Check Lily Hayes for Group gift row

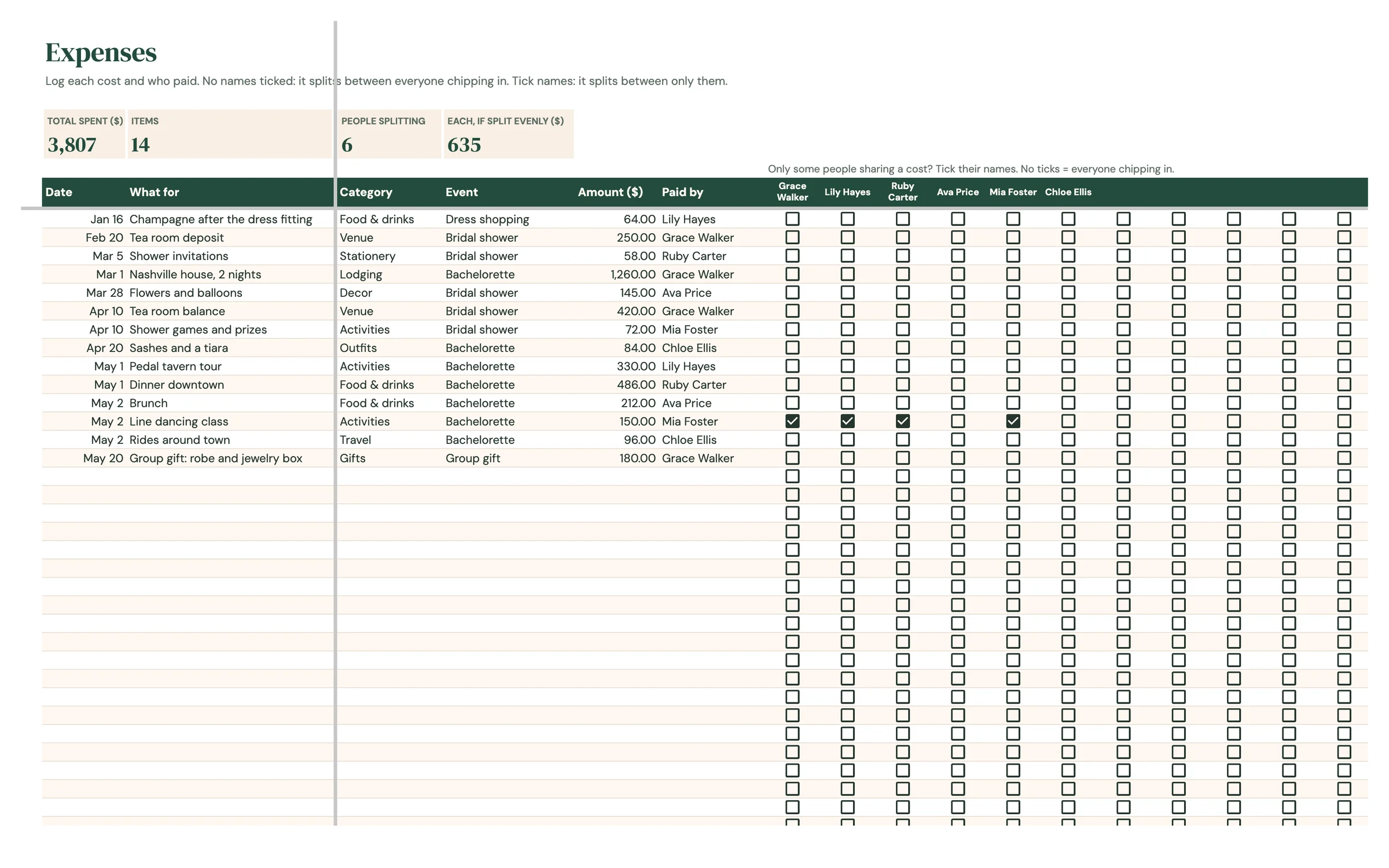(x=847, y=458)
